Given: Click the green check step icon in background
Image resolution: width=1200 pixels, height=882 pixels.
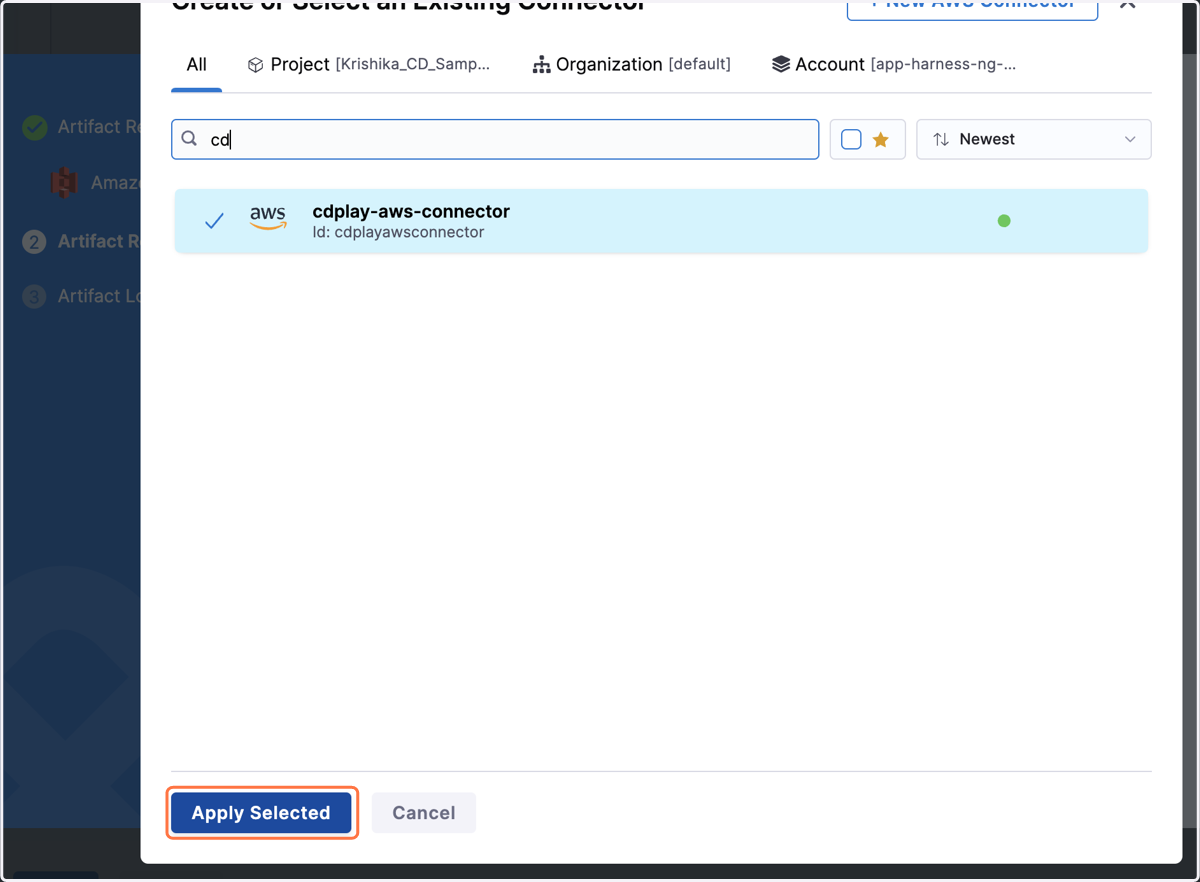Looking at the screenshot, I should (35, 127).
